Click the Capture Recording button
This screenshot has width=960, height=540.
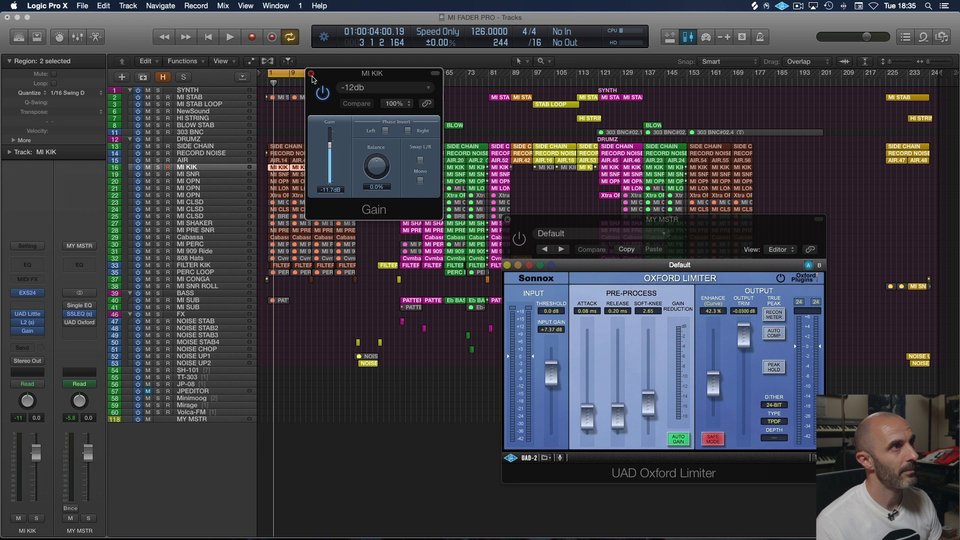click(x=272, y=37)
